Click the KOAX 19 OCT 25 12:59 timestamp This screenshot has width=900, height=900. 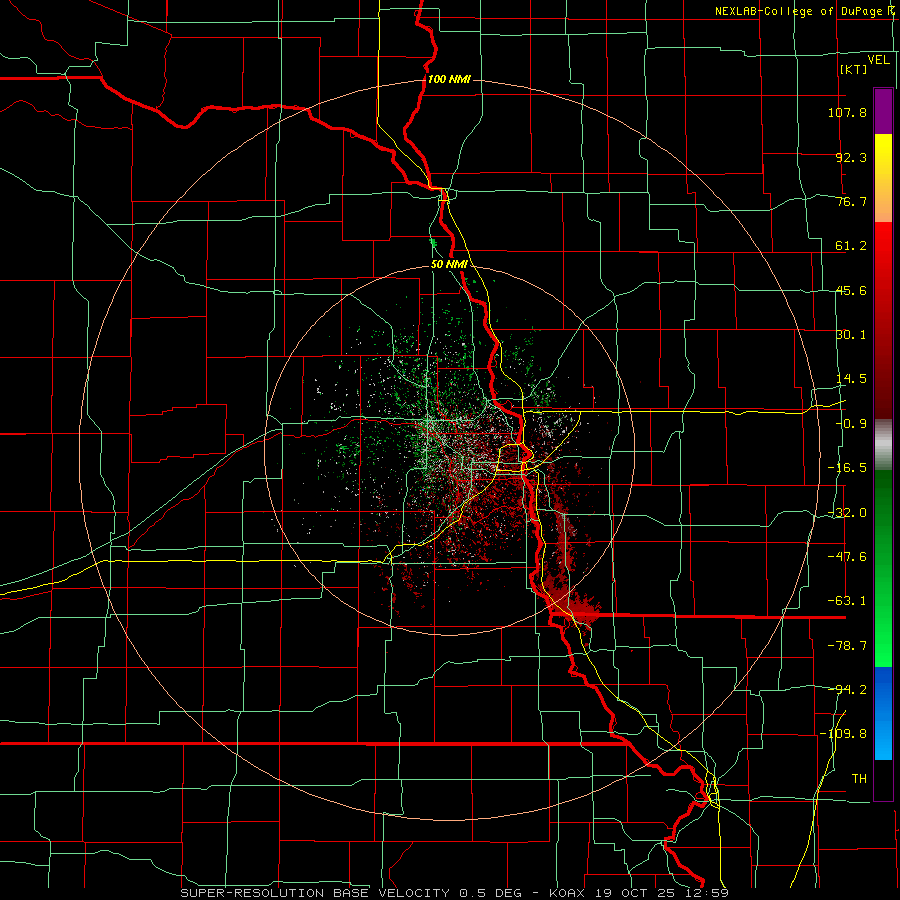tap(639, 893)
